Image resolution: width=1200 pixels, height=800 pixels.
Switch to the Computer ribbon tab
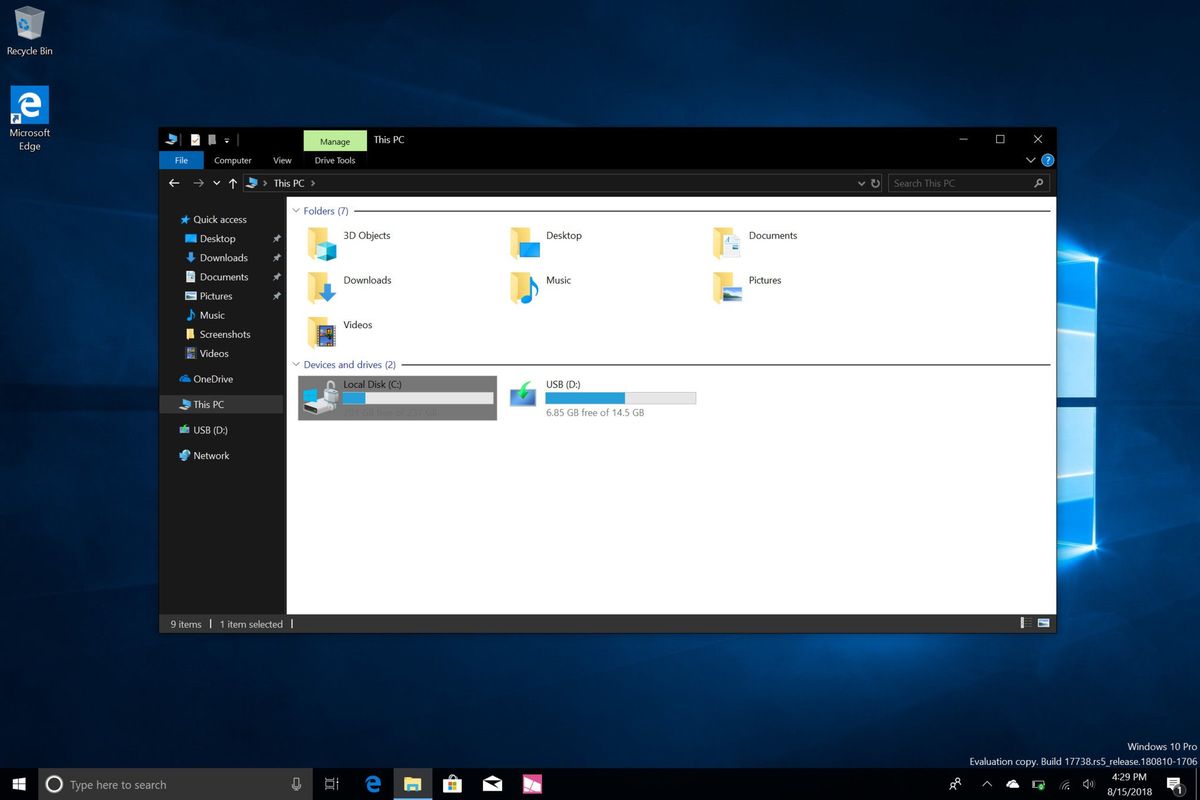[232, 160]
